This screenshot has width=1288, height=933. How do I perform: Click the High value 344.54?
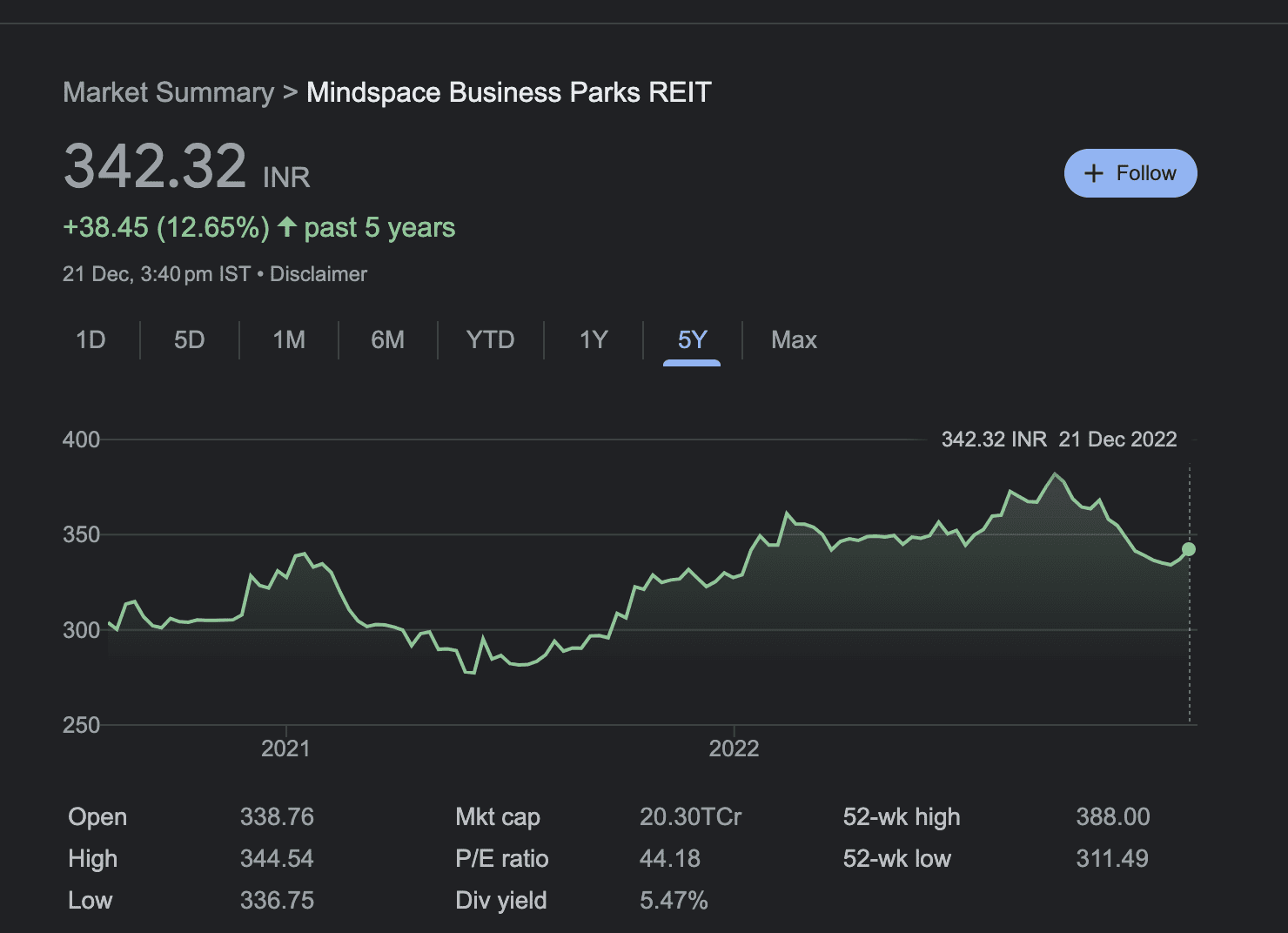(277, 858)
